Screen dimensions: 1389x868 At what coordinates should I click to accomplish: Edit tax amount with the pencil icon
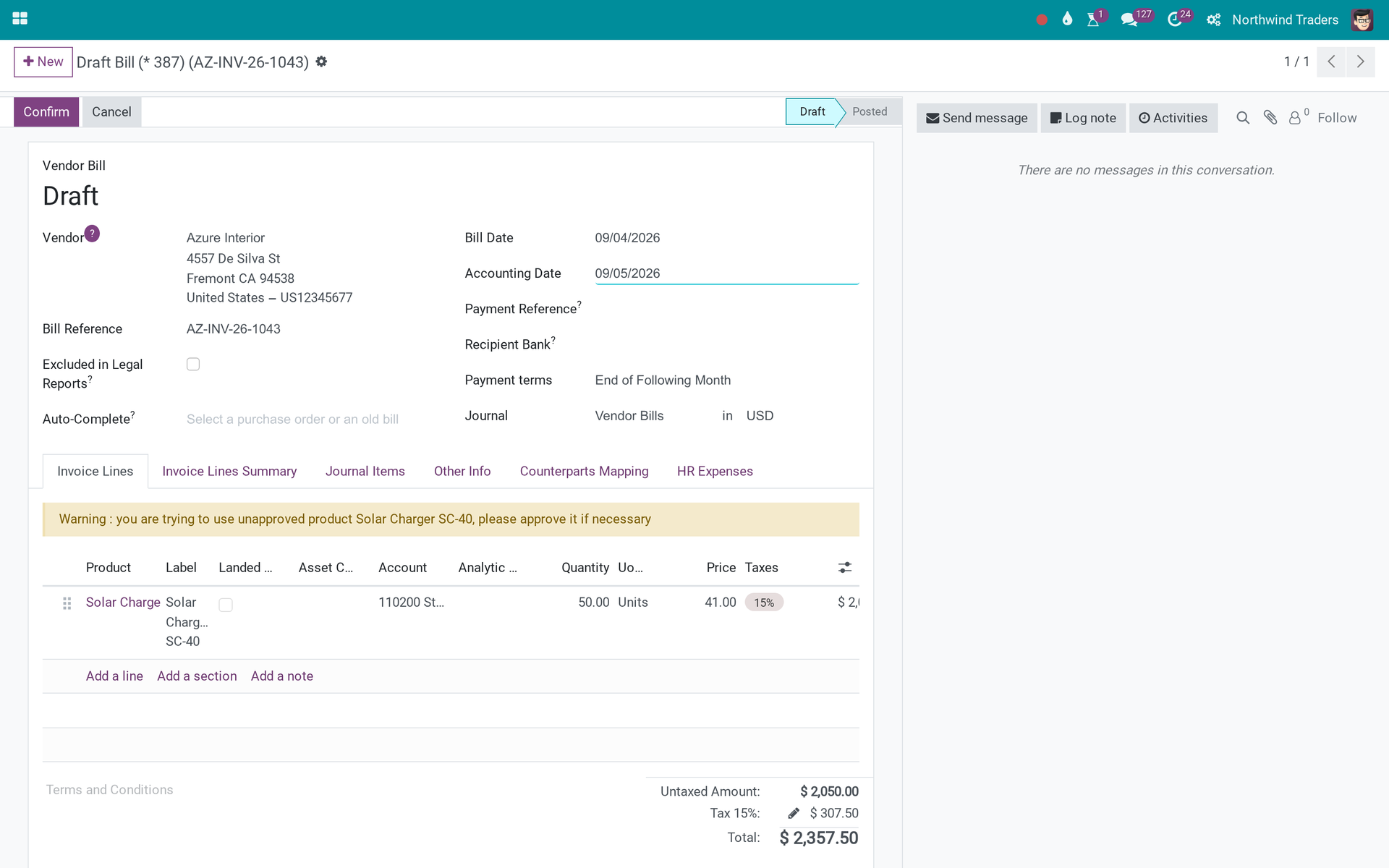794,813
